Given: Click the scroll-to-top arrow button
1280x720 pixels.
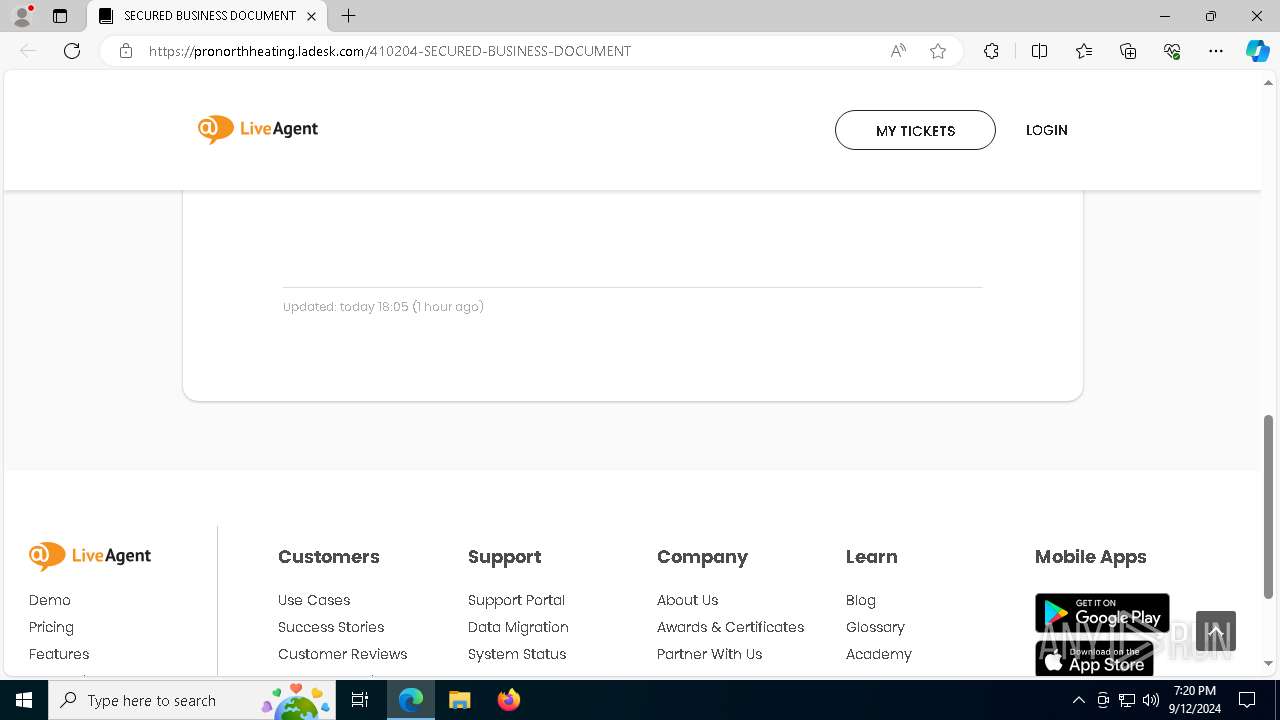Looking at the screenshot, I should pos(1216,631).
